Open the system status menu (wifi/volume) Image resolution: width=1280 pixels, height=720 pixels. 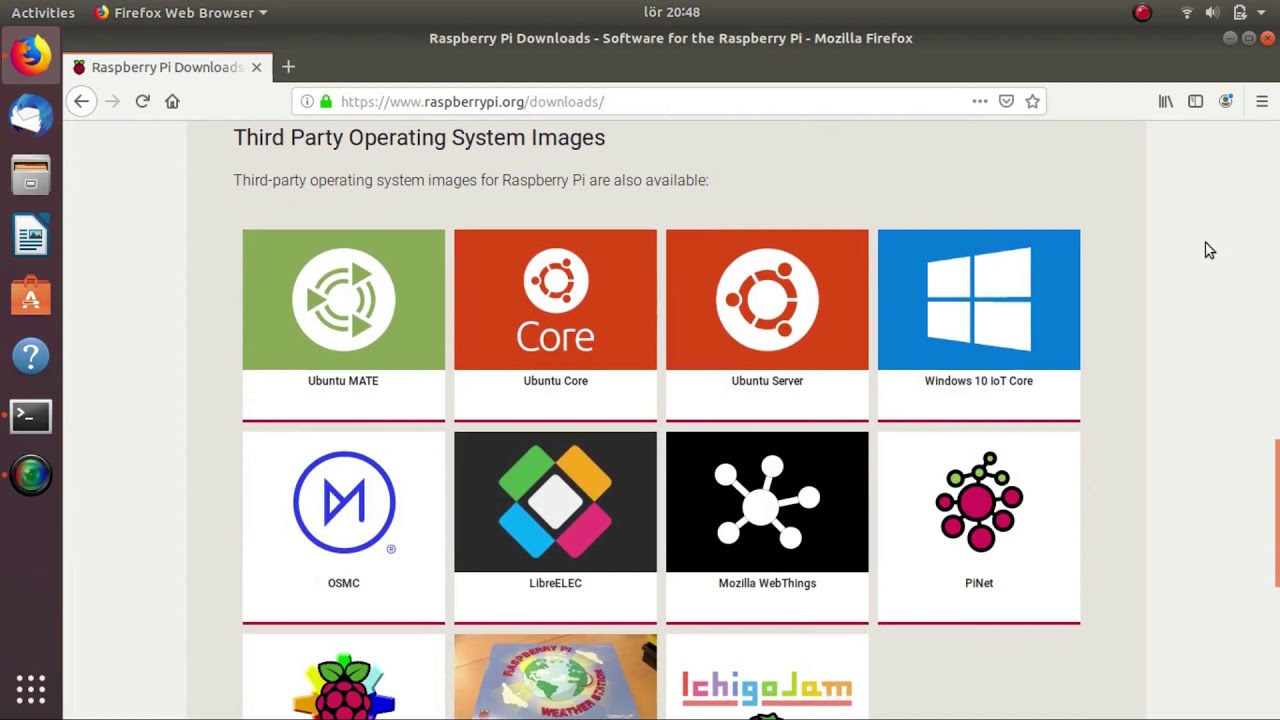point(1225,12)
